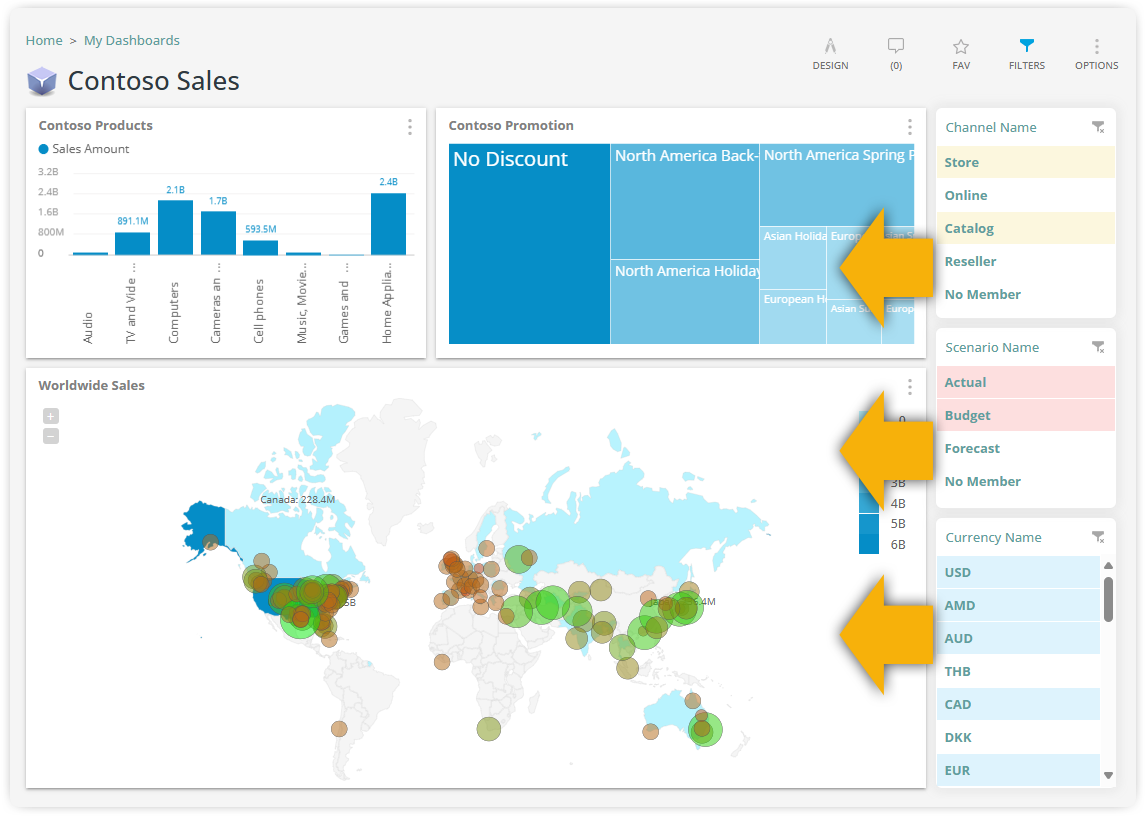Open Worldwide Sales panel menu
This screenshot has width=1147, height=818.
(x=909, y=387)
